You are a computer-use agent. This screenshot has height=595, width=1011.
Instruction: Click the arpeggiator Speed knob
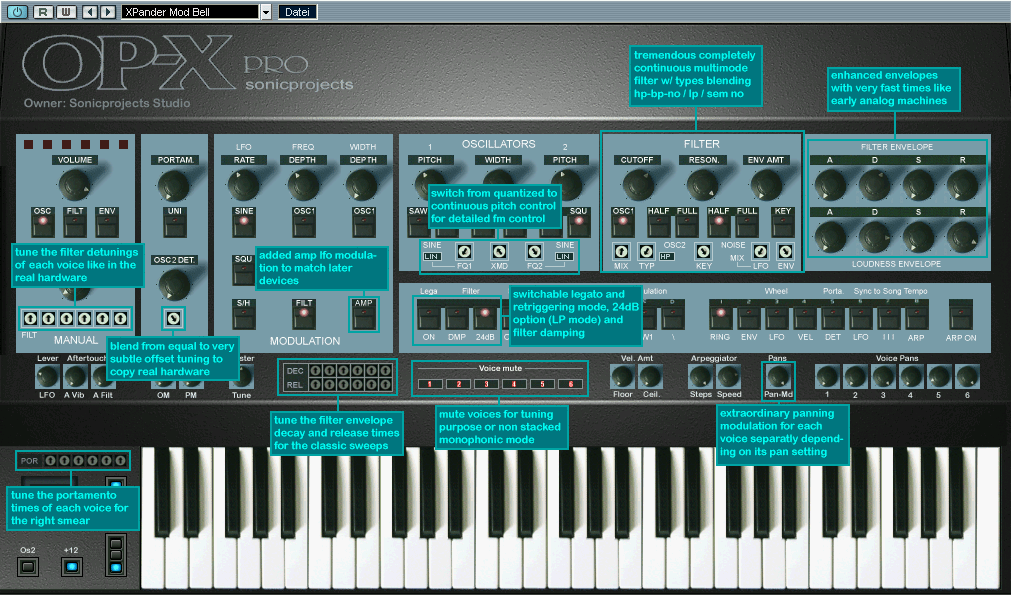point(728,377)
